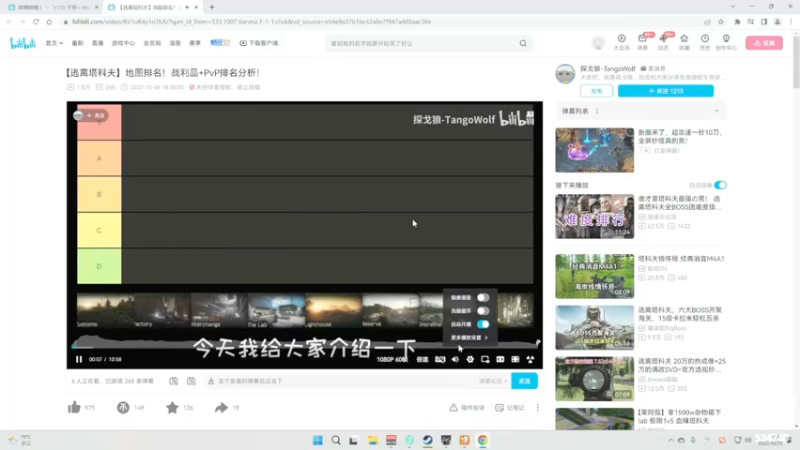
Task: Open the 记笔记 notes button
Action: (510, 408)
